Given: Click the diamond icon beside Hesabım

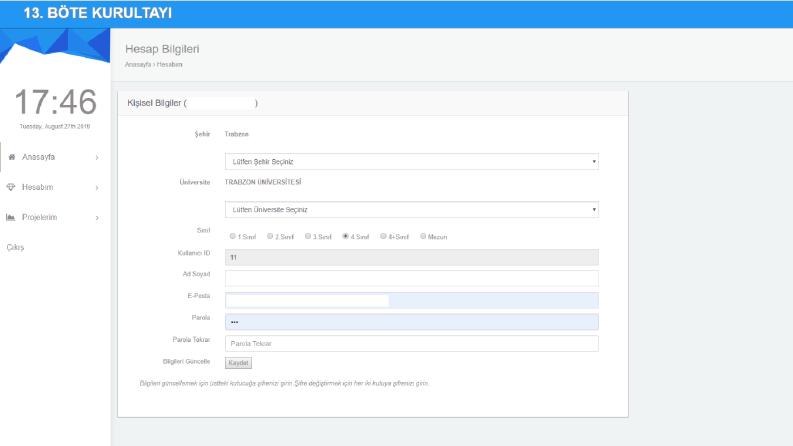Looking at the screenshot, I should (x=11, y=187).
